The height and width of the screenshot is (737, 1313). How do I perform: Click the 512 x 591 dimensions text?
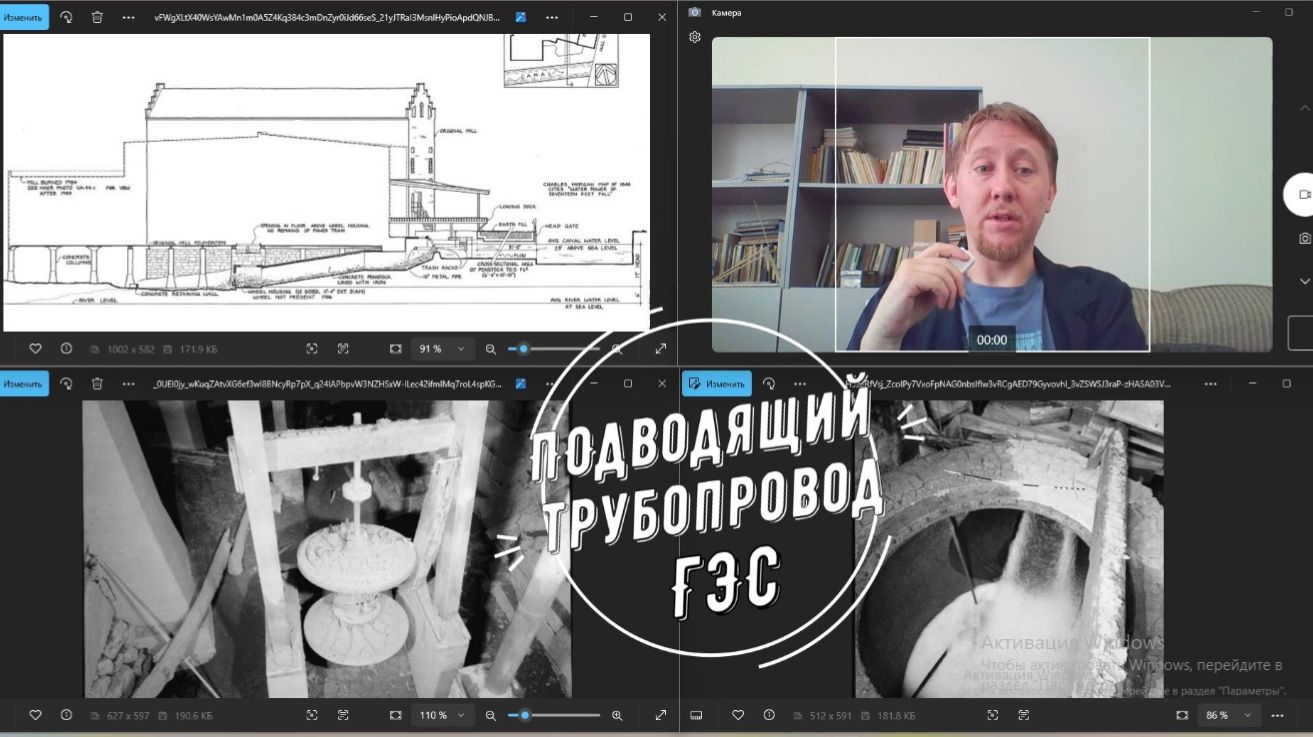click(829, 715)
